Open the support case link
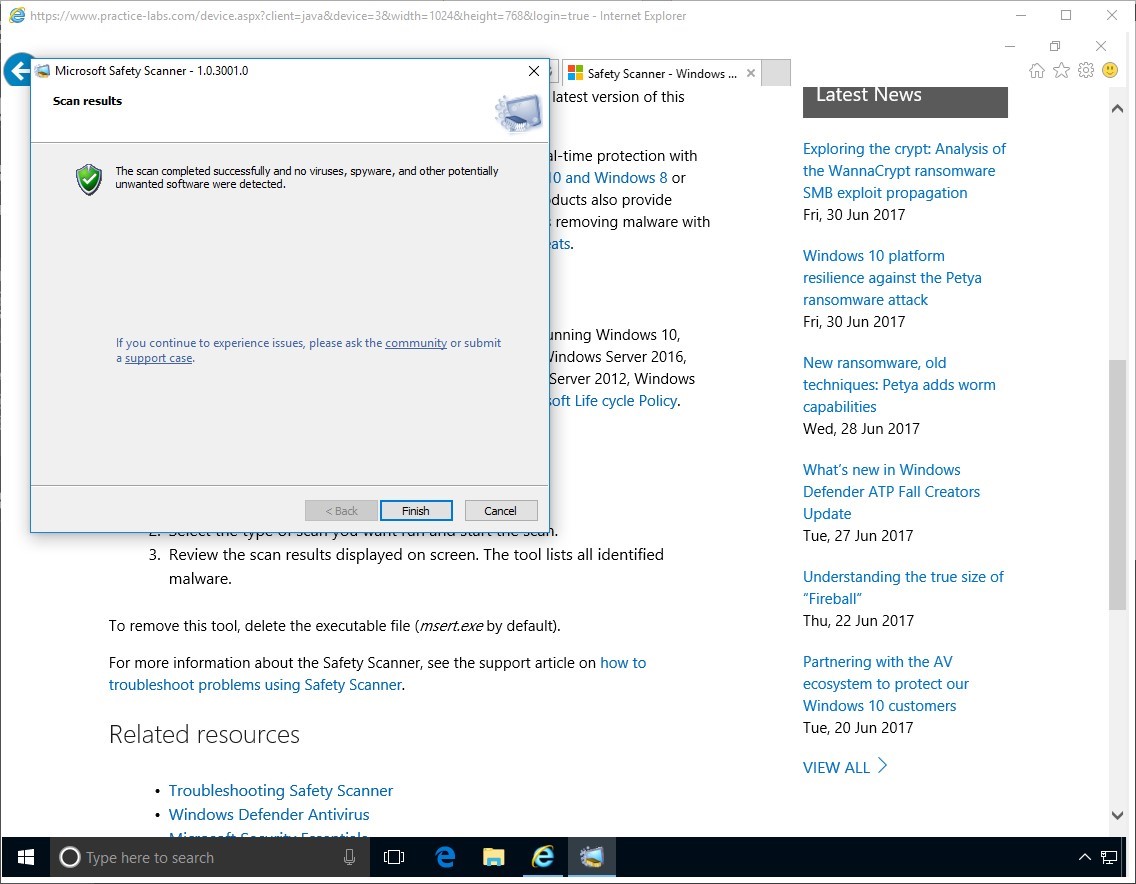Screen dimensions: 1136x884 tap(159, 358)
